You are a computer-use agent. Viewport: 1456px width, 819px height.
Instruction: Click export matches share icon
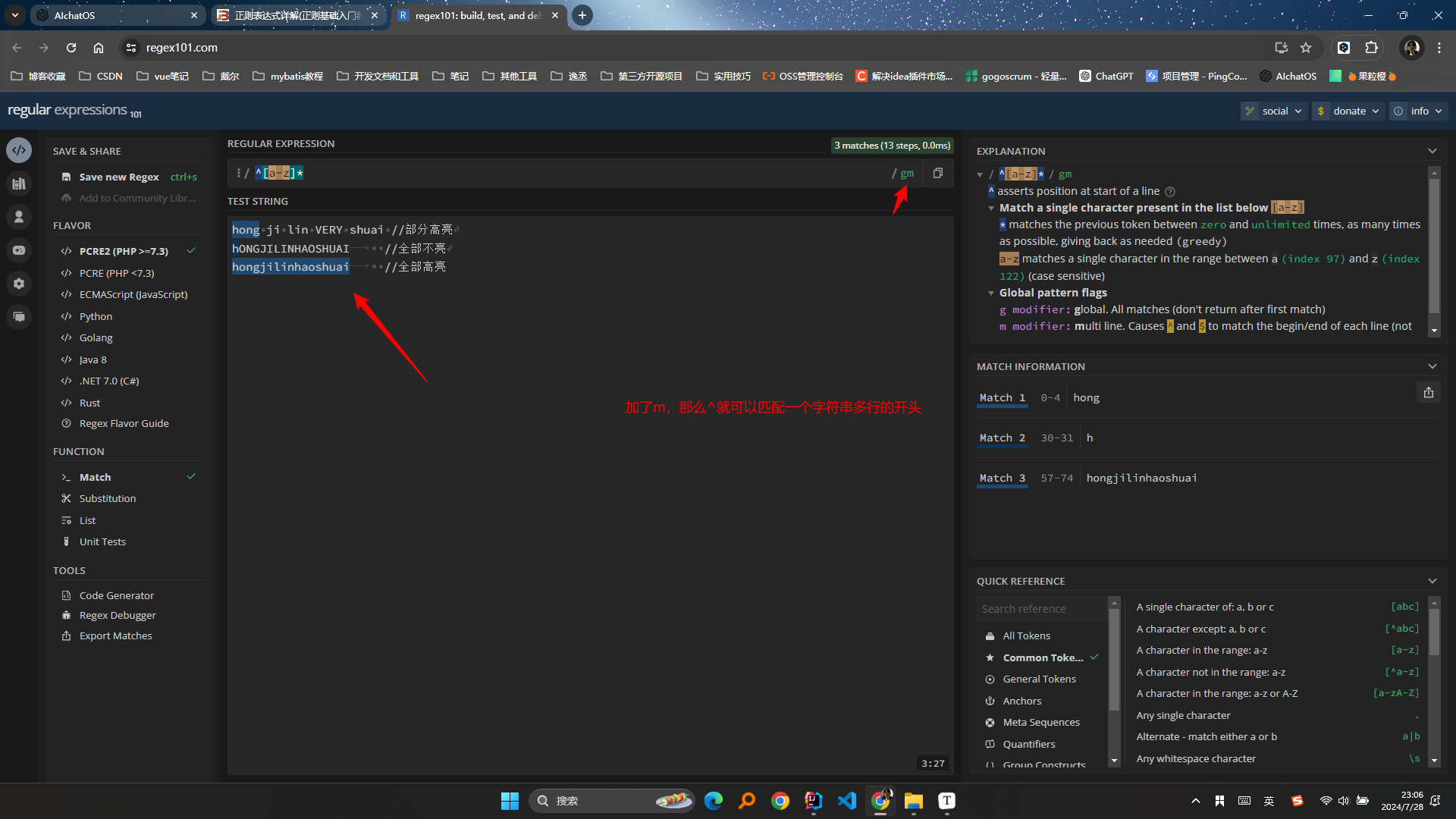(x=1428, y=393)
